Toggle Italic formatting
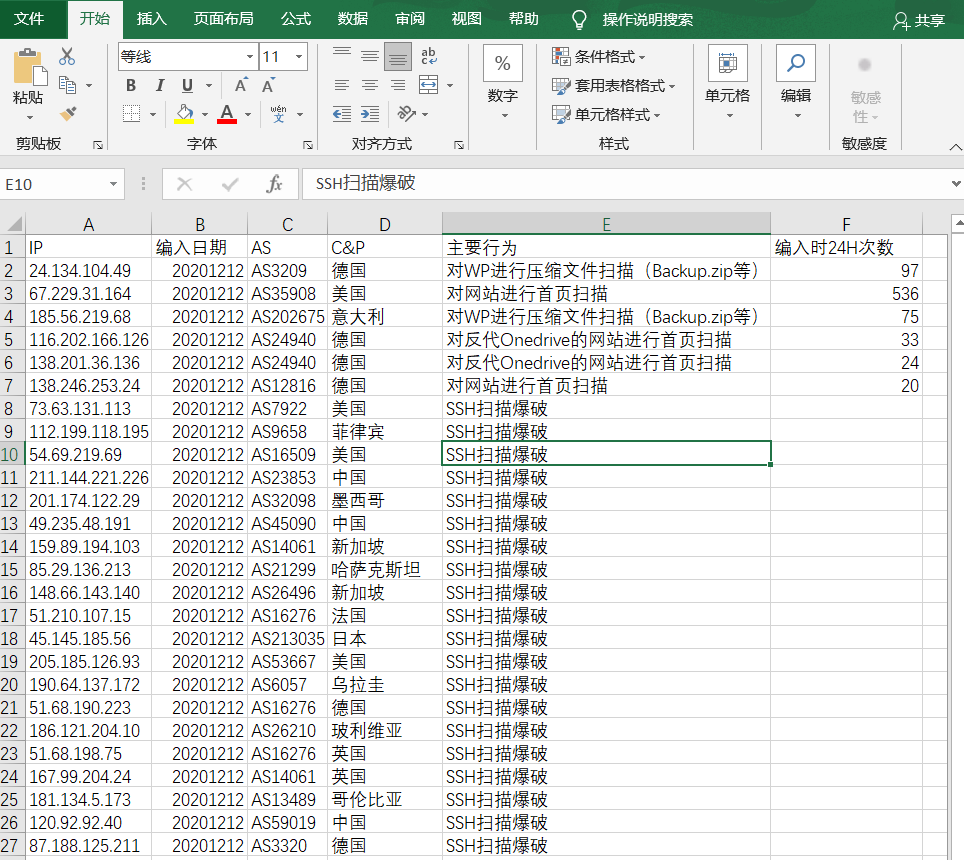964x860 pixels. (x=160, y=85)
